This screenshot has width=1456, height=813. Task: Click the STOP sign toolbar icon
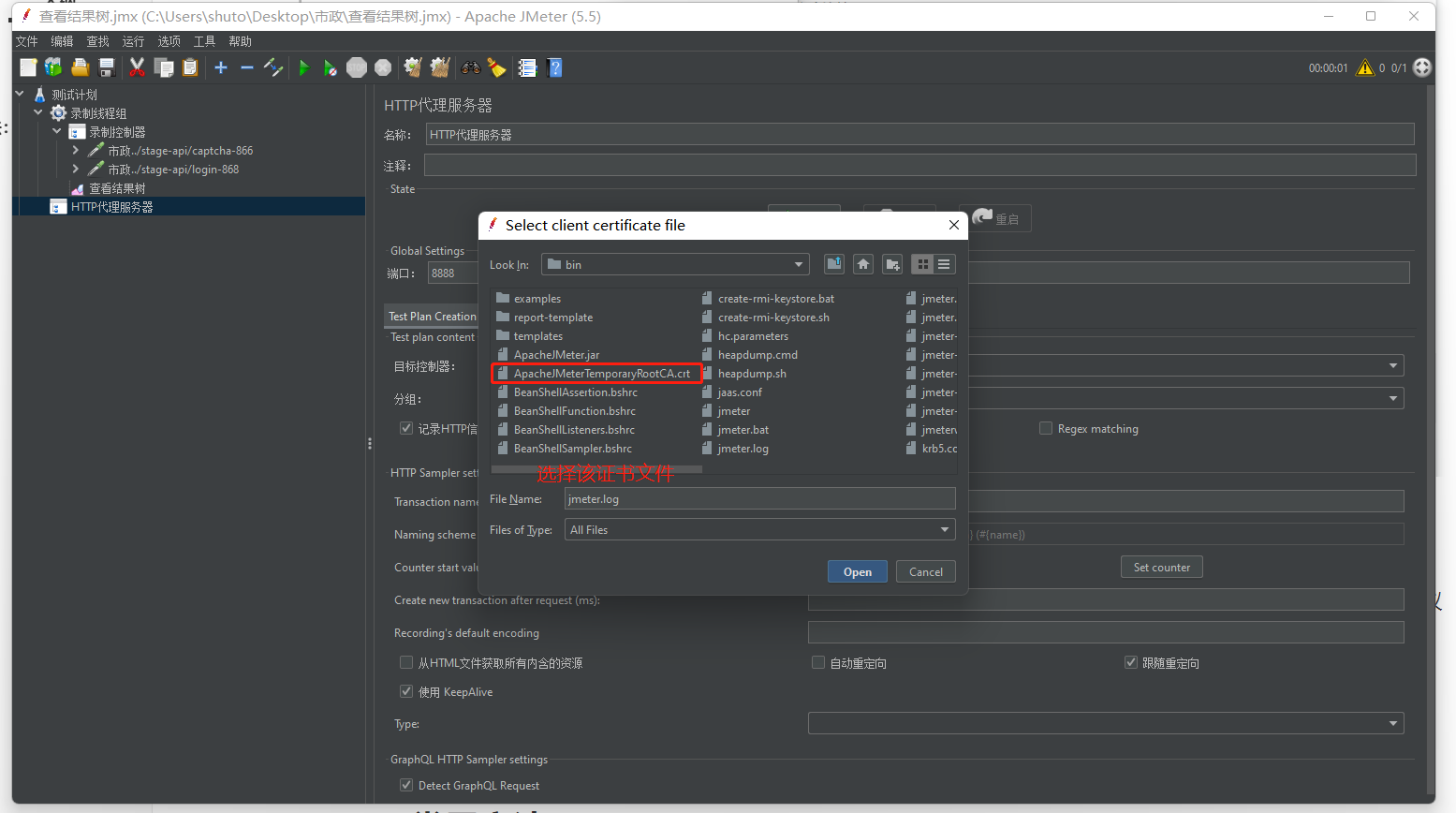coord(357,67)
